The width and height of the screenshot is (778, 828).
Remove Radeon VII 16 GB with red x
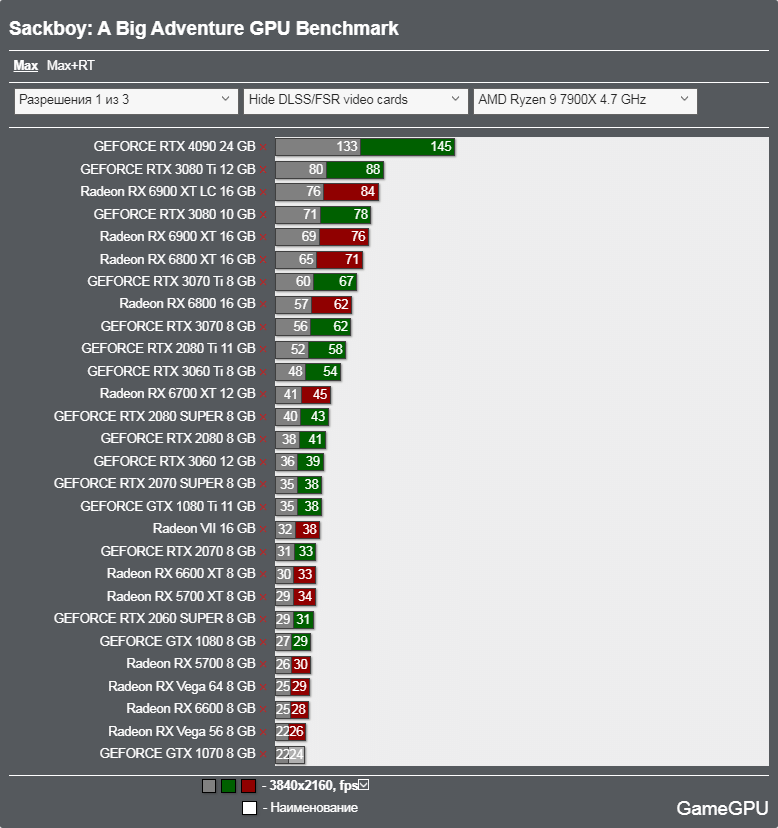point(263,529)
